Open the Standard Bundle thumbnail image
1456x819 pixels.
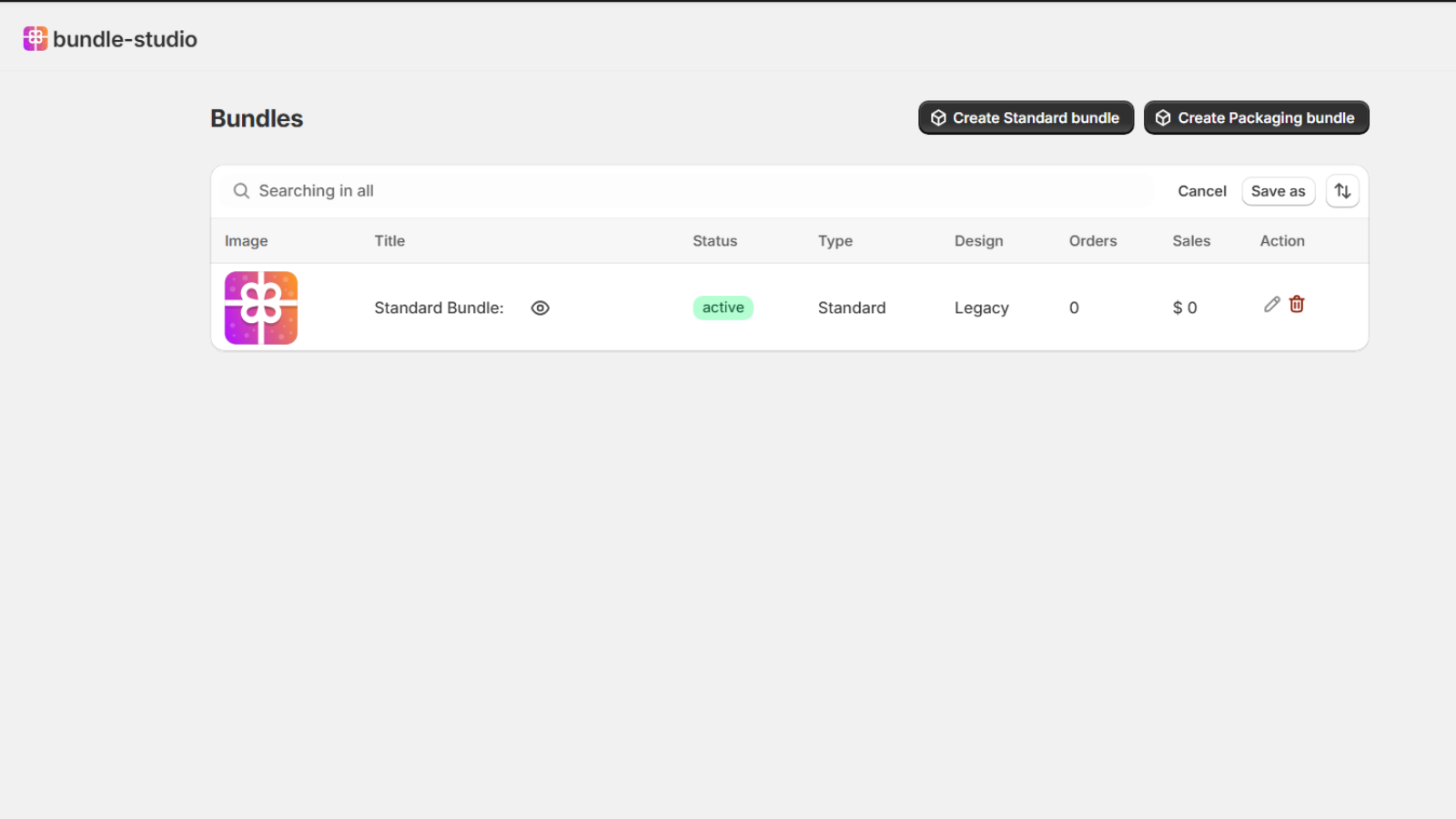[261, 308]
